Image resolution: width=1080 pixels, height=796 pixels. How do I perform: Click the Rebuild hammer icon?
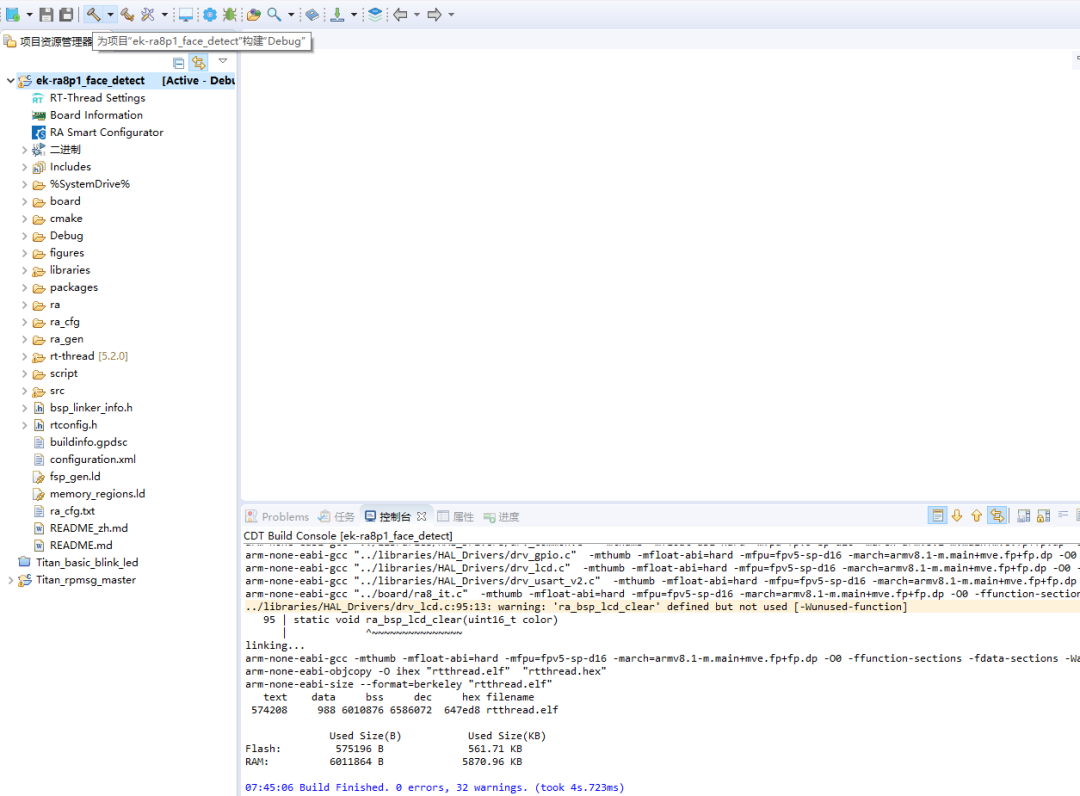pyautogui.click(x=127, y=14)
